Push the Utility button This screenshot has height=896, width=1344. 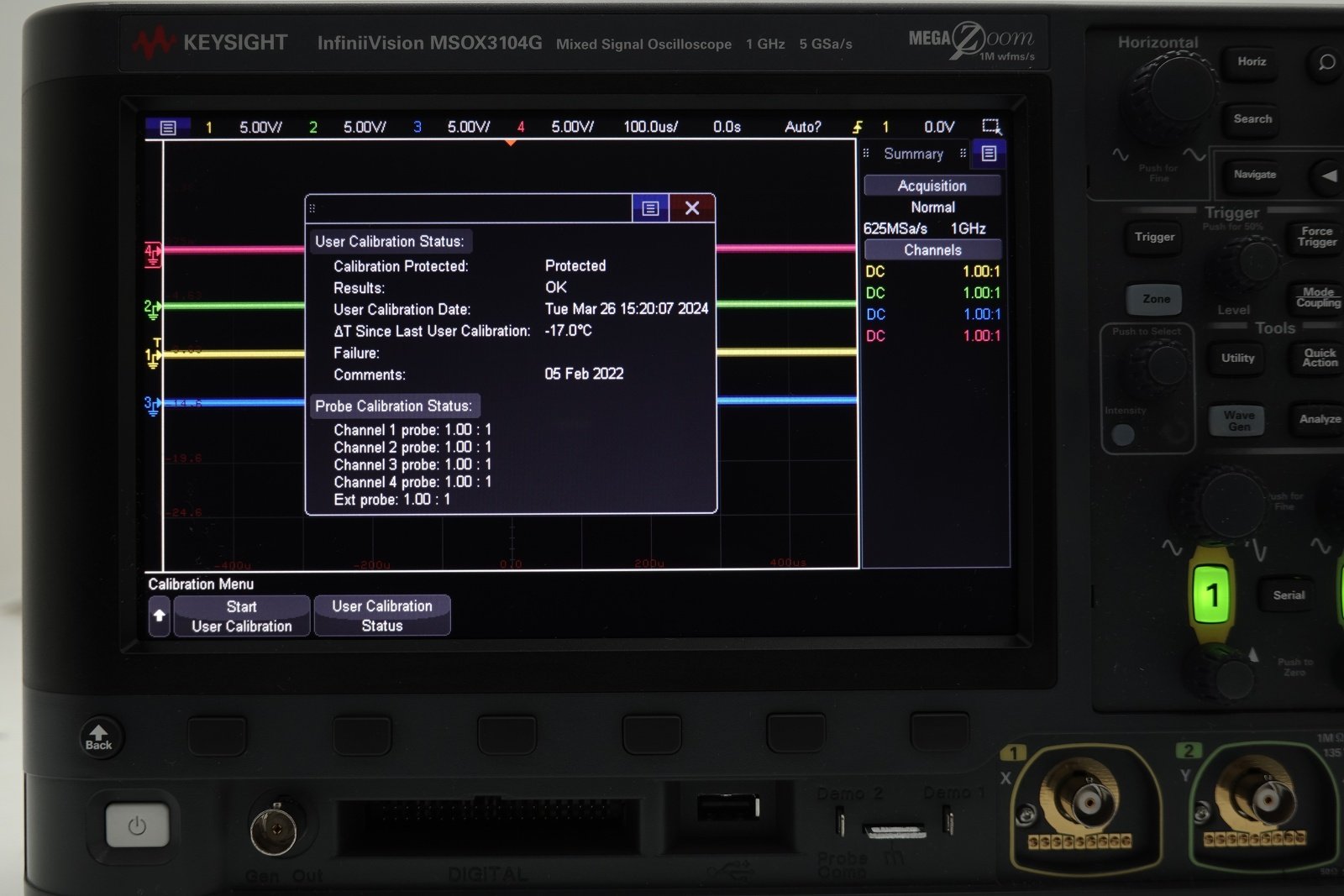pyautogui.click(x=1237, y=359)
